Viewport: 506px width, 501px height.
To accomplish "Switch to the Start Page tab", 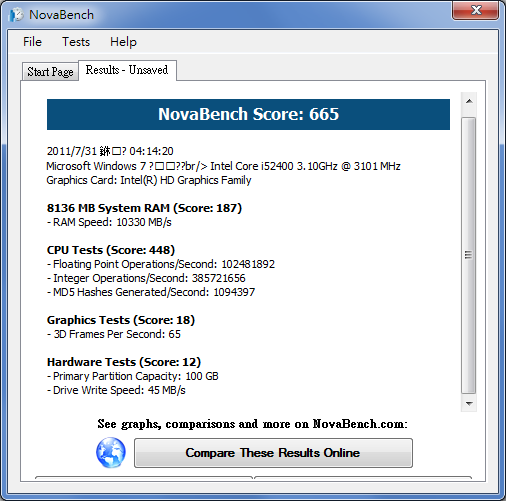I will [x=50, y=72].
